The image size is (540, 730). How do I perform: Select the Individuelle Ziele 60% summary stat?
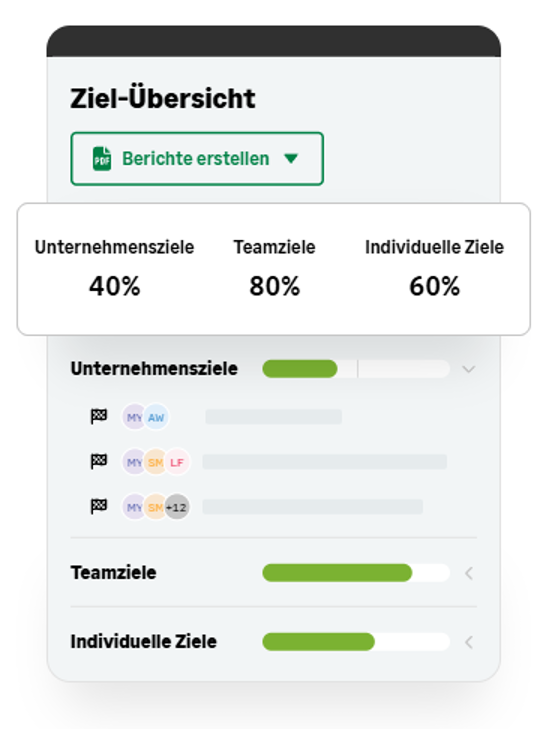[434, 269]
